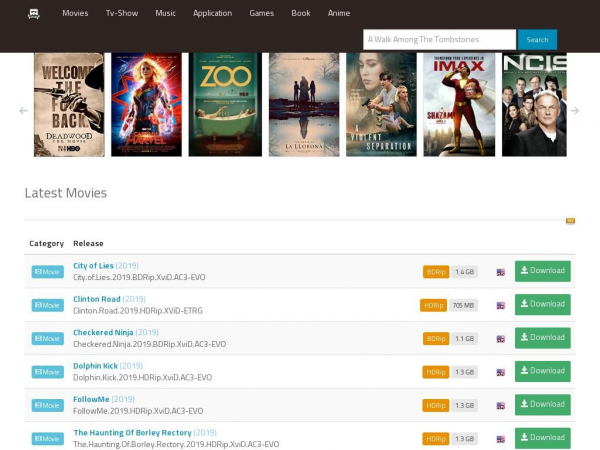Viewport: 600px width, 450px height.
Task: Click the Release column header
Action: click(x=88, y=243)
